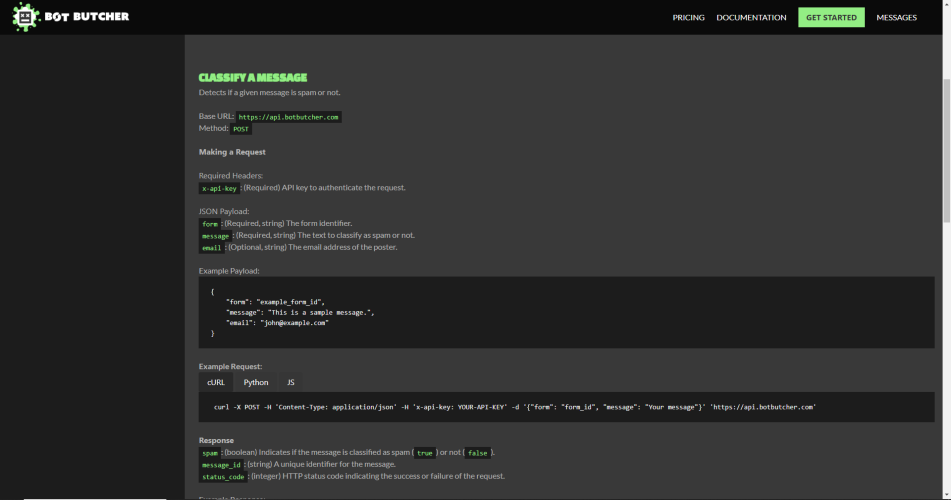This screenshot has width=951, height=500.
Task: Click the form payload field tag
Action: pos(210,224)
